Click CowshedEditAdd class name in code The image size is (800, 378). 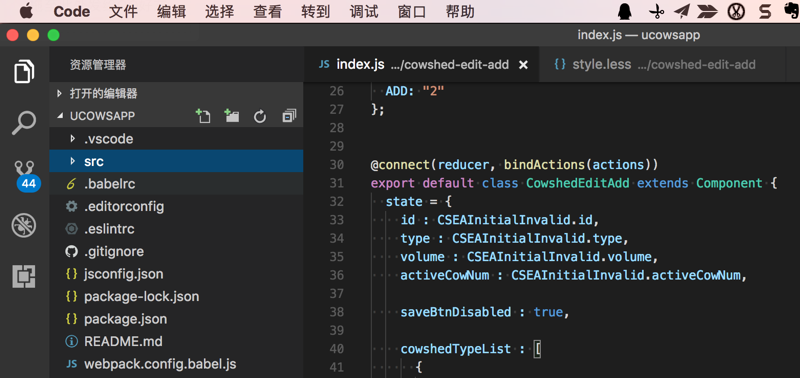578,183
